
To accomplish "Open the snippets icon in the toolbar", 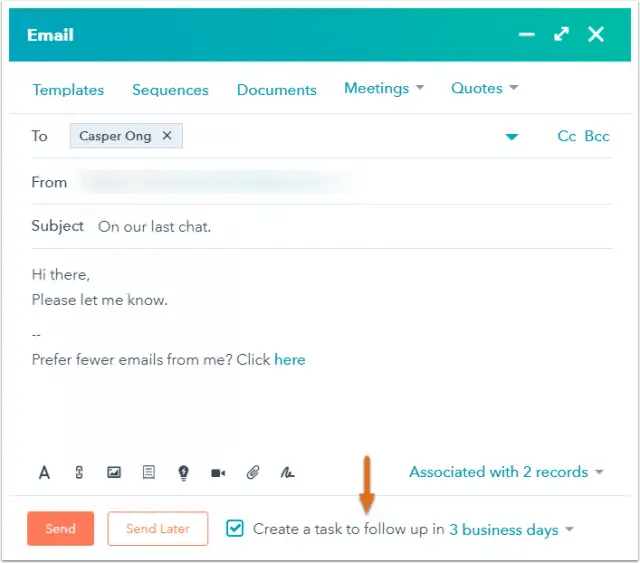I will pyautogui.click(x=148, y=473).
